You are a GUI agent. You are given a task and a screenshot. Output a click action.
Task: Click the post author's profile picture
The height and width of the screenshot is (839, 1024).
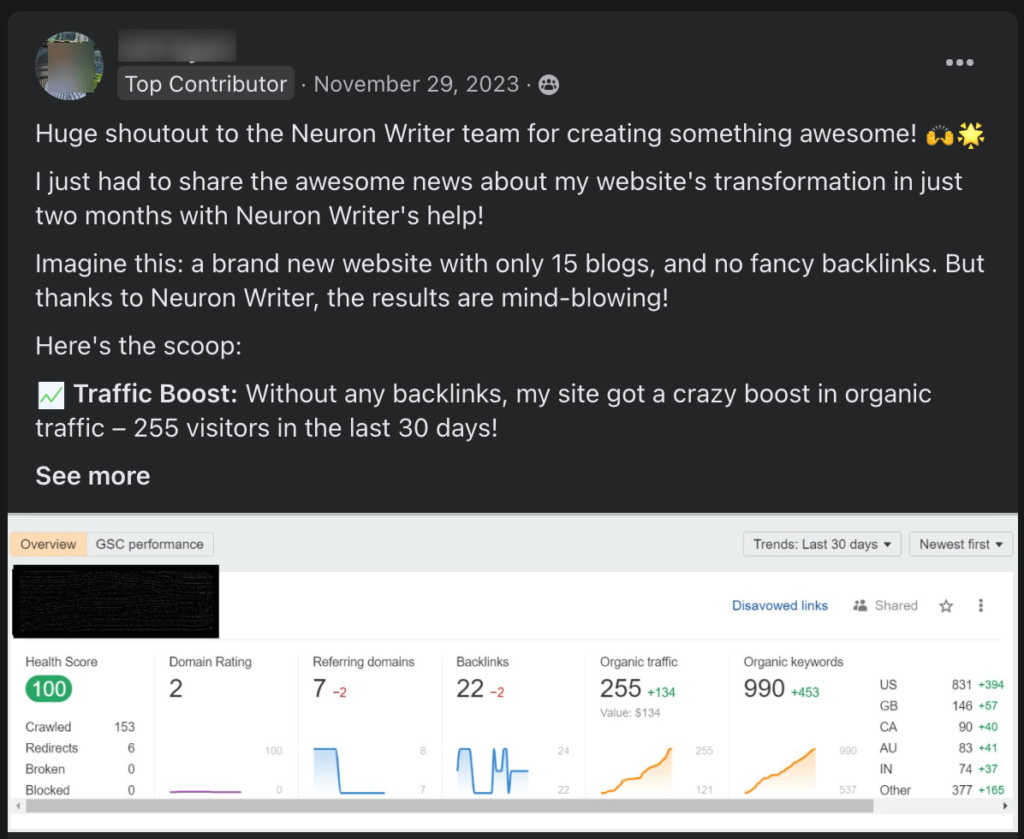[70, 66]
